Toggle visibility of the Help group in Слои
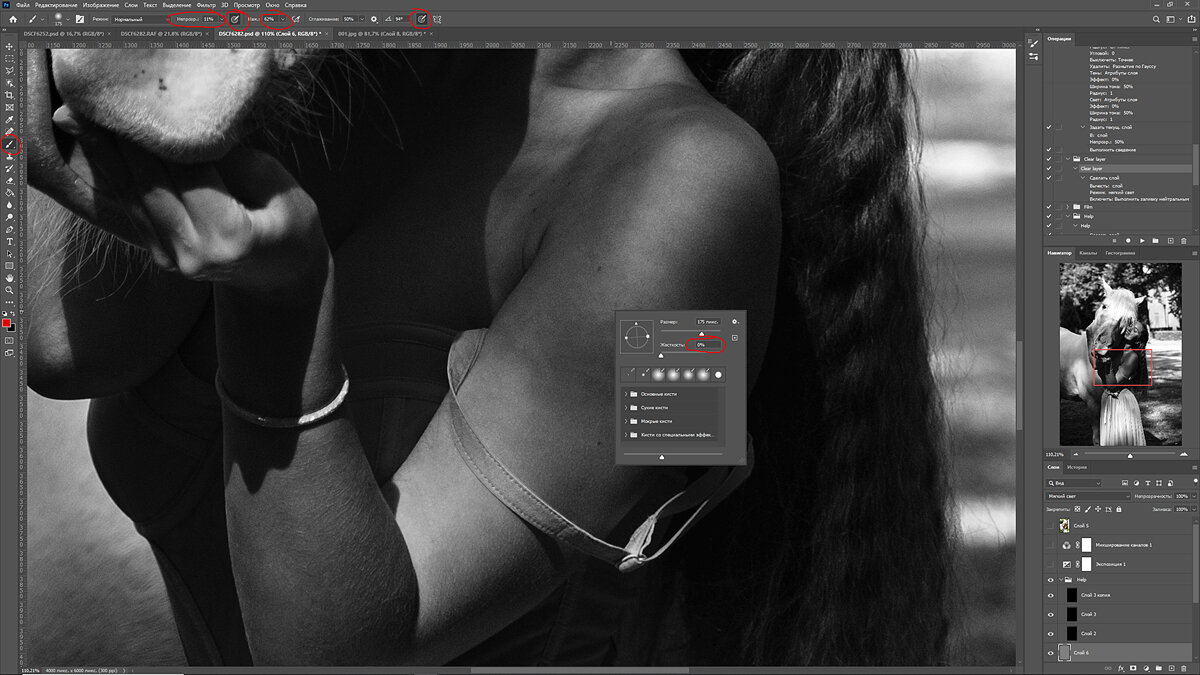Viewport: 1200px width, 675px height. (x=1051, y=579)
